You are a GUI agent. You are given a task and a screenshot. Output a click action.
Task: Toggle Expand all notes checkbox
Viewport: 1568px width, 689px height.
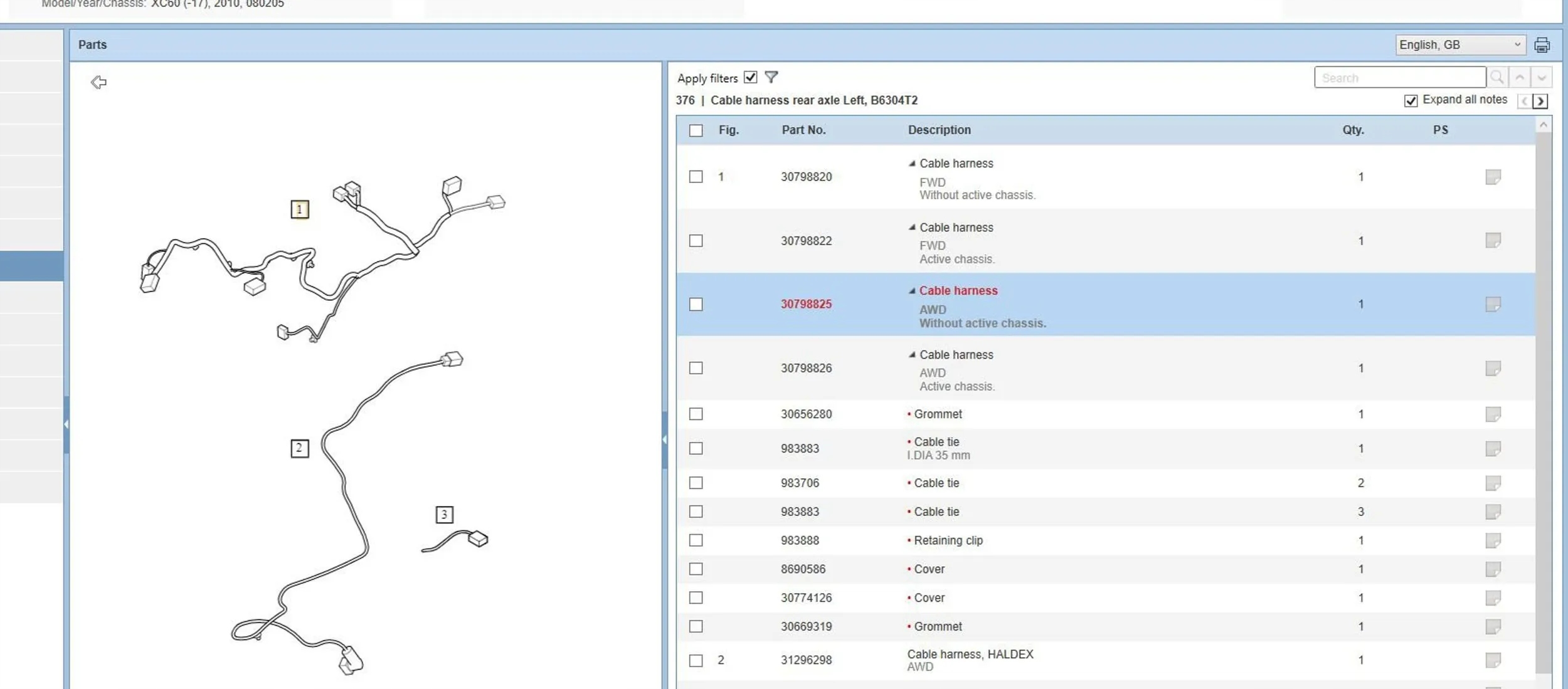(x=1411, y=100)
